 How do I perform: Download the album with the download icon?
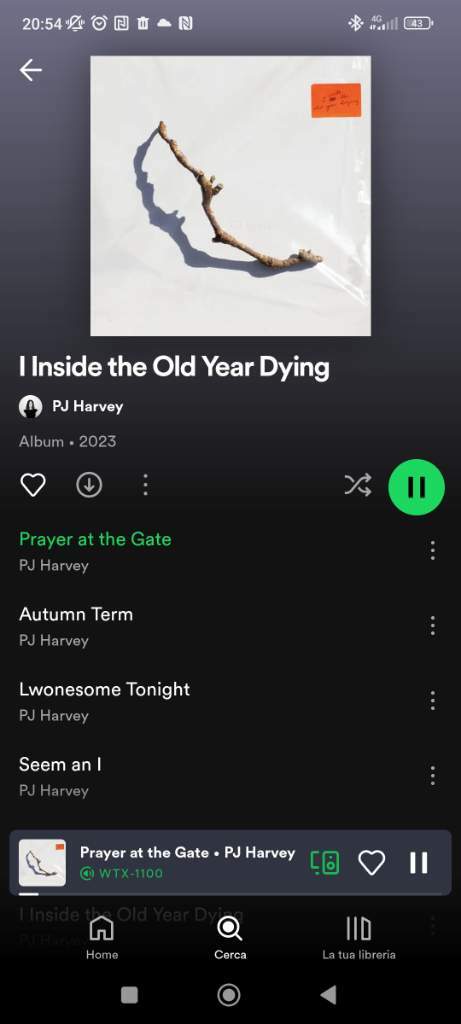pyautogui.click(x=89, y=485)
